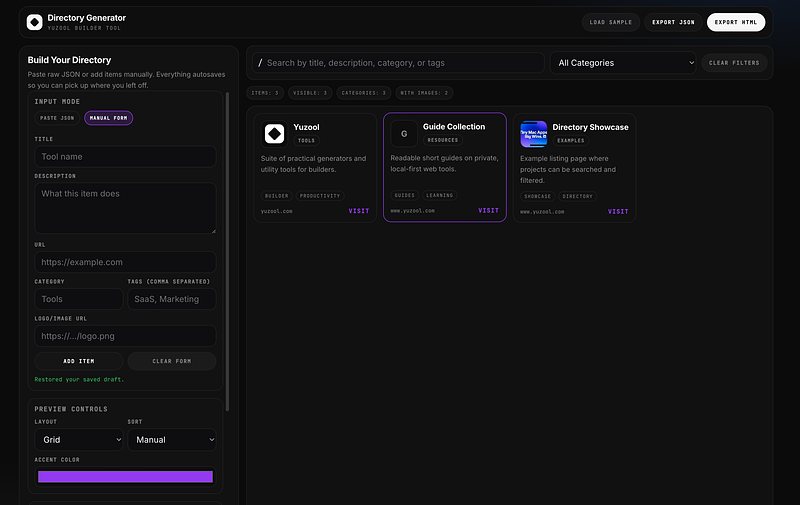Open the All Categories dropdown

623,63
